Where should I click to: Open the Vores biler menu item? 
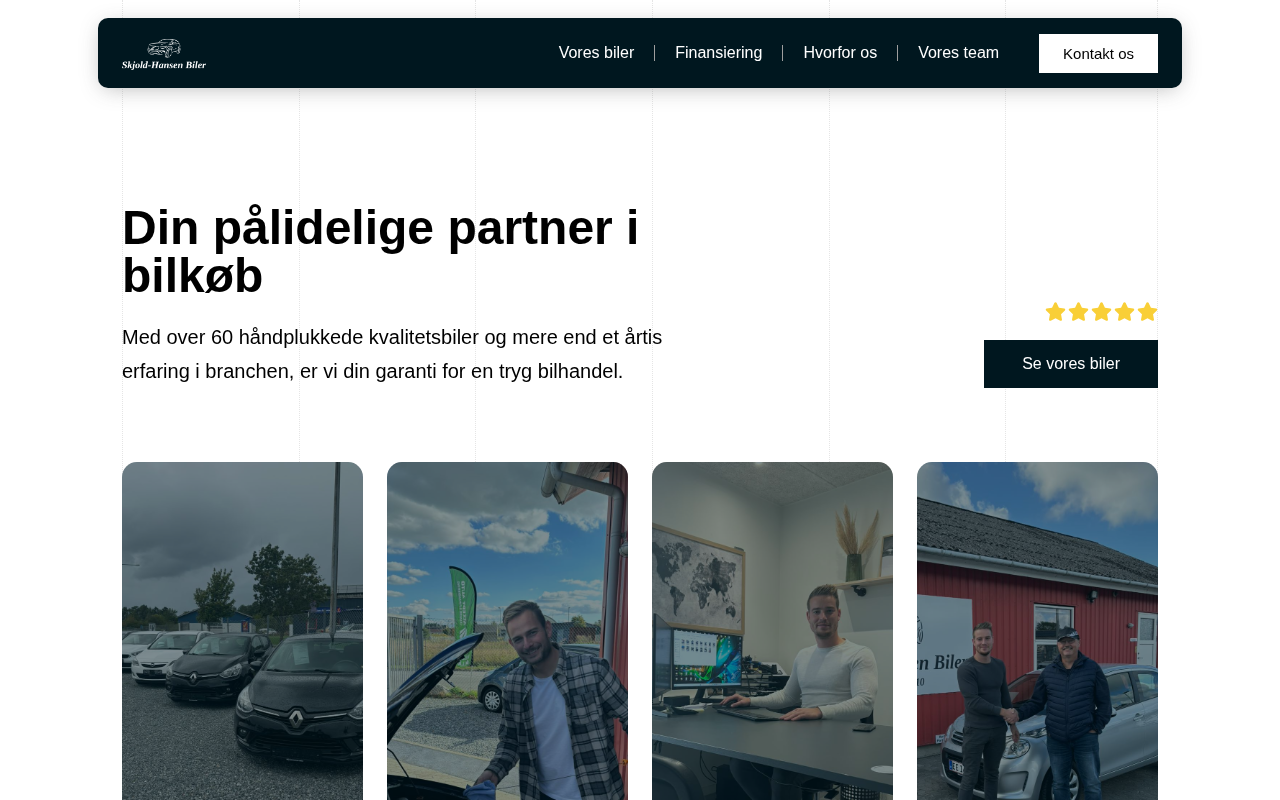click(x=596, y=53)
